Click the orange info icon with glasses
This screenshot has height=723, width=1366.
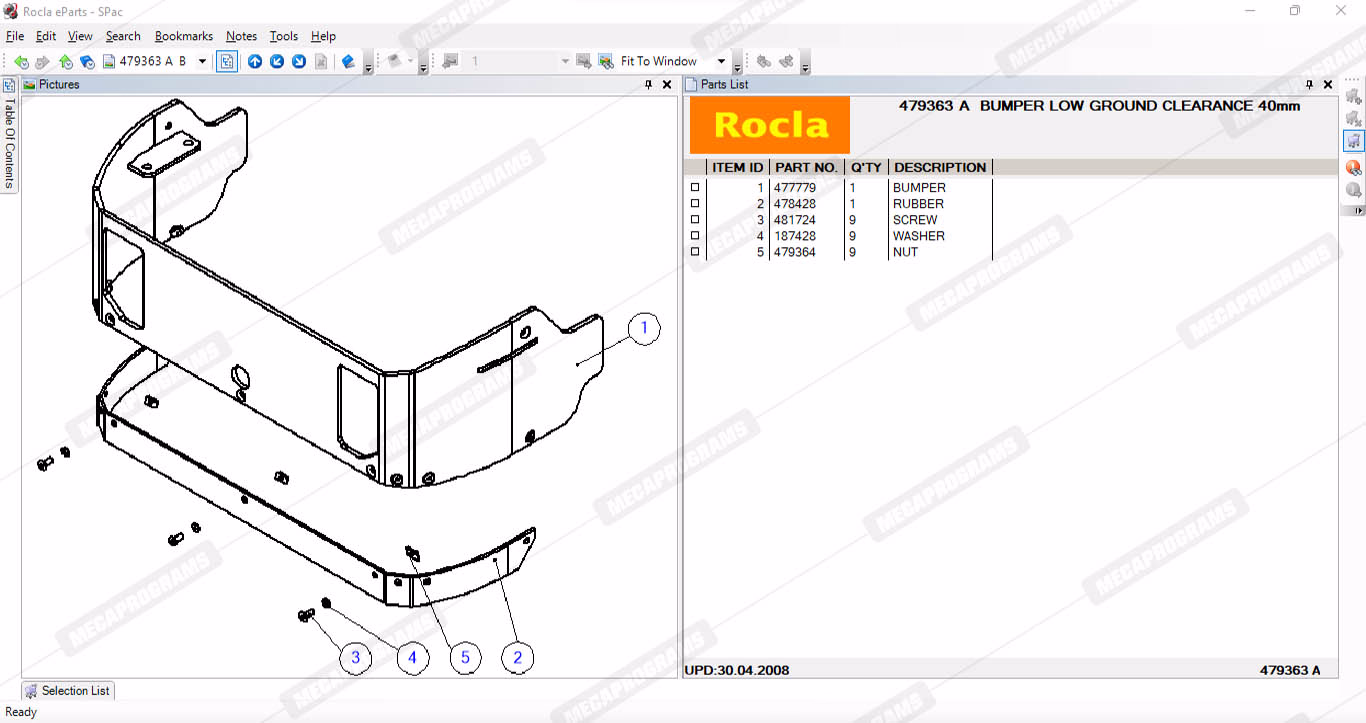pyautogui.click(x=1353, y=167)
